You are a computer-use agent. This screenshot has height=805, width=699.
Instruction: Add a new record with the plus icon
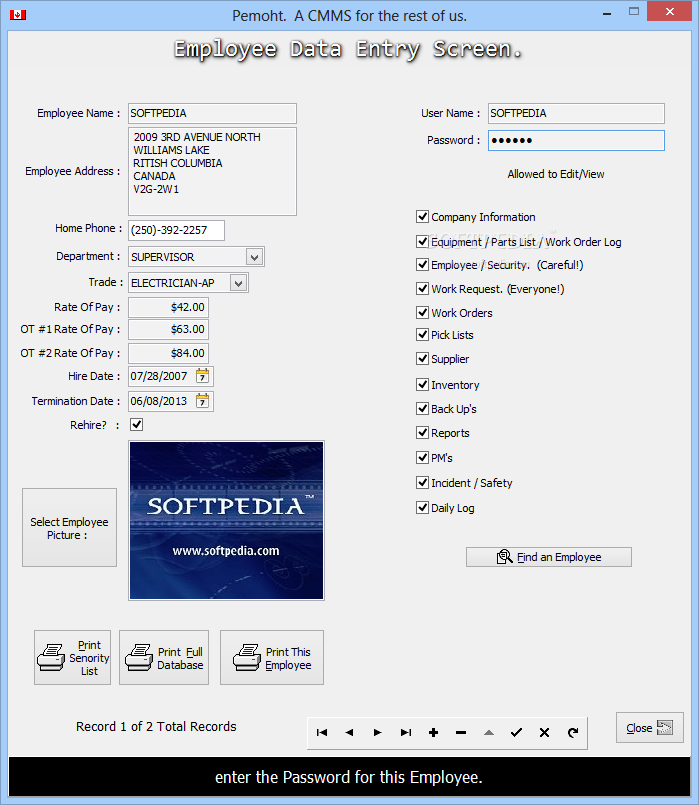(x=433, y=733)
